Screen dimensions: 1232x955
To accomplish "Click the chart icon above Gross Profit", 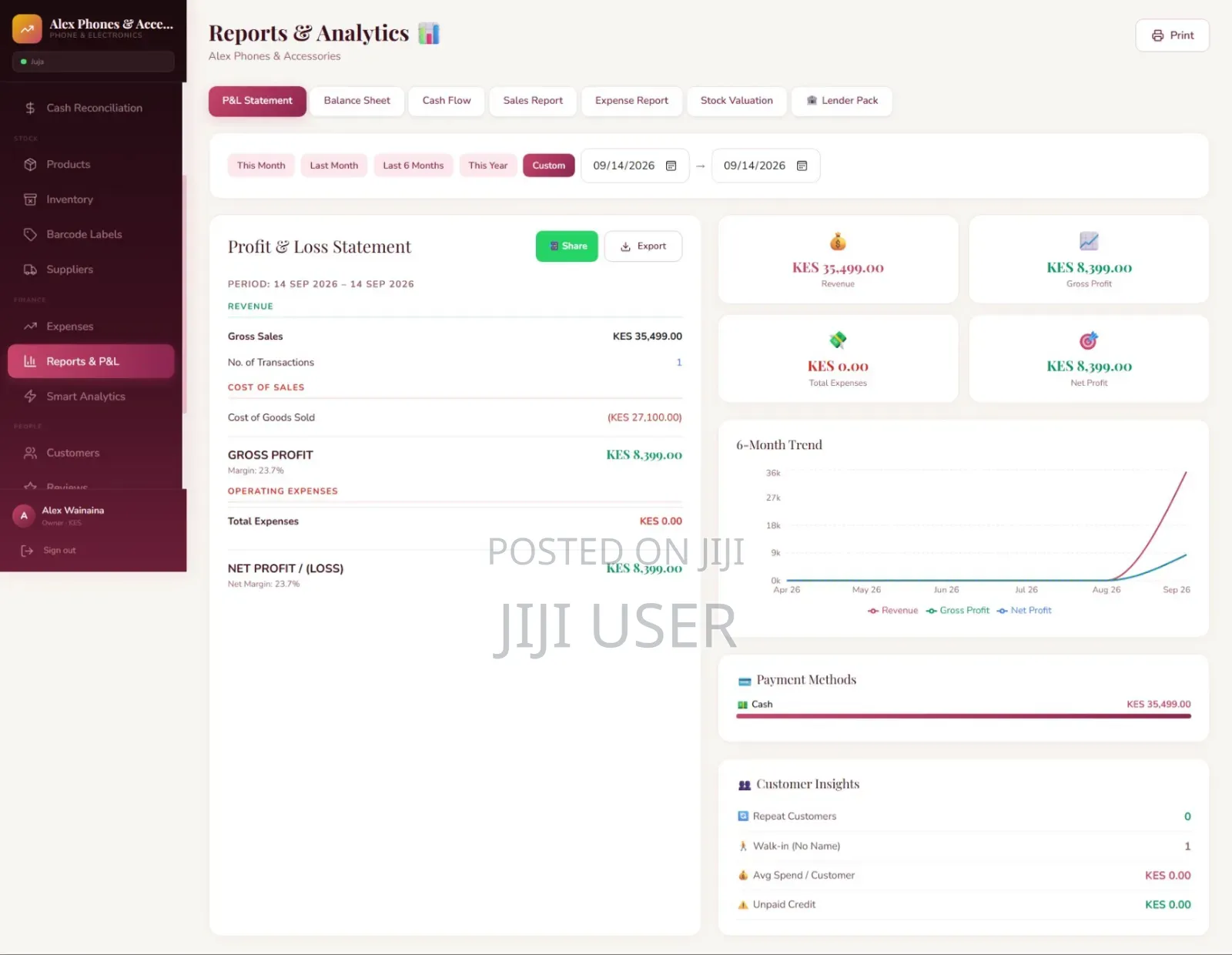I will pos(1089,241).
